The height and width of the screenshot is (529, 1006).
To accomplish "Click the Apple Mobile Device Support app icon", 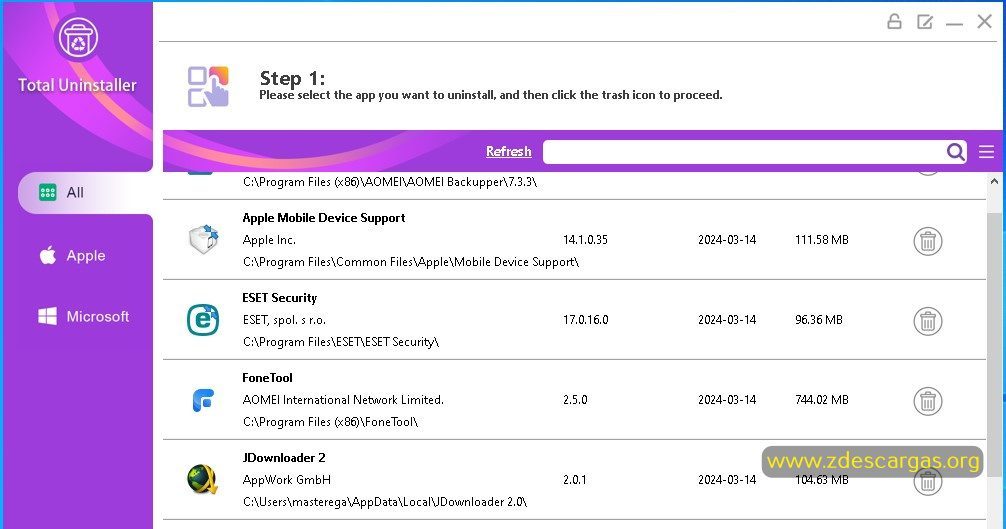I will click(203, 239).
